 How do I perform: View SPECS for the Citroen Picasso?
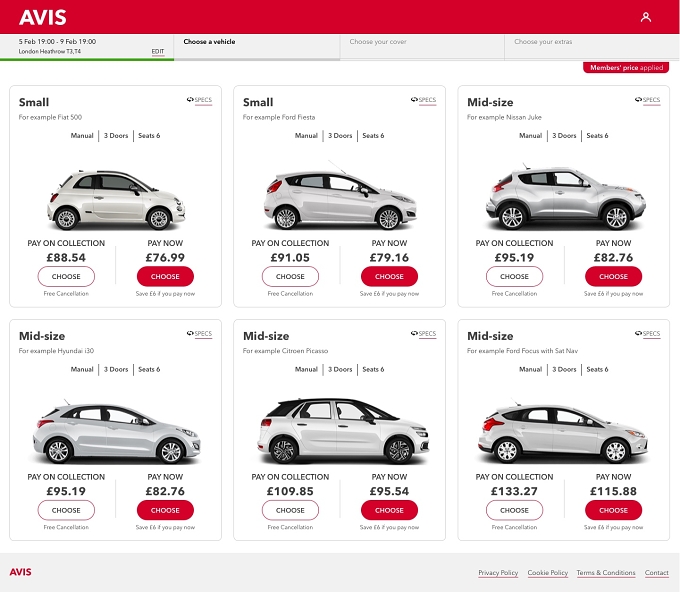pos(424,334)
